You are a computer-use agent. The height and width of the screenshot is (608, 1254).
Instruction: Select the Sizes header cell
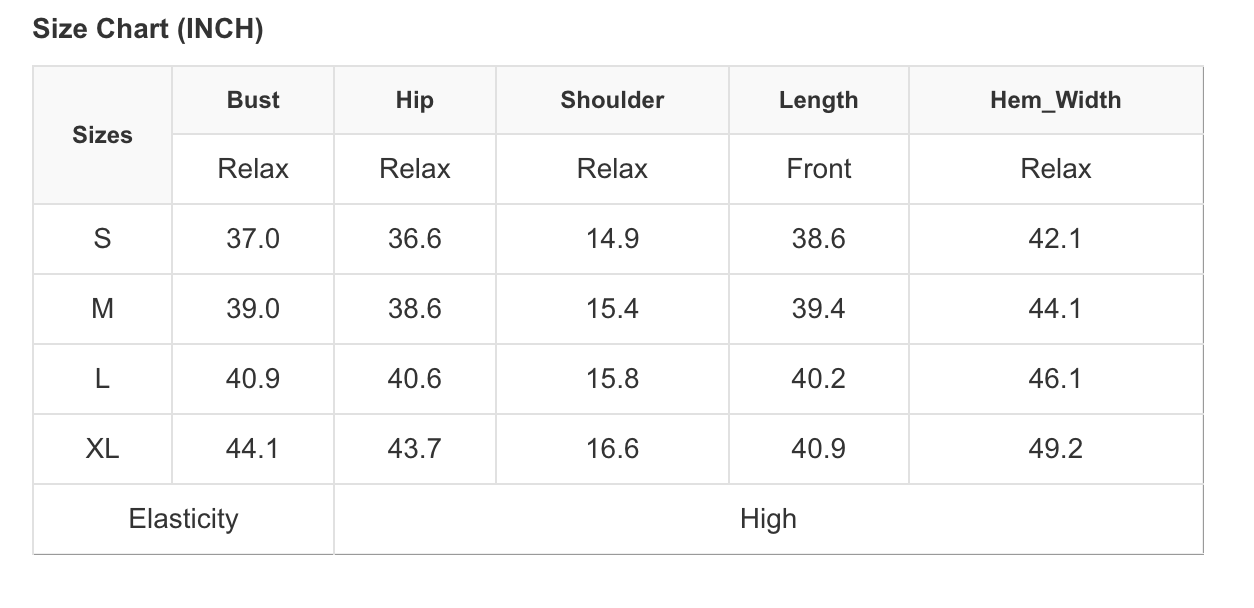click(102, 135)
